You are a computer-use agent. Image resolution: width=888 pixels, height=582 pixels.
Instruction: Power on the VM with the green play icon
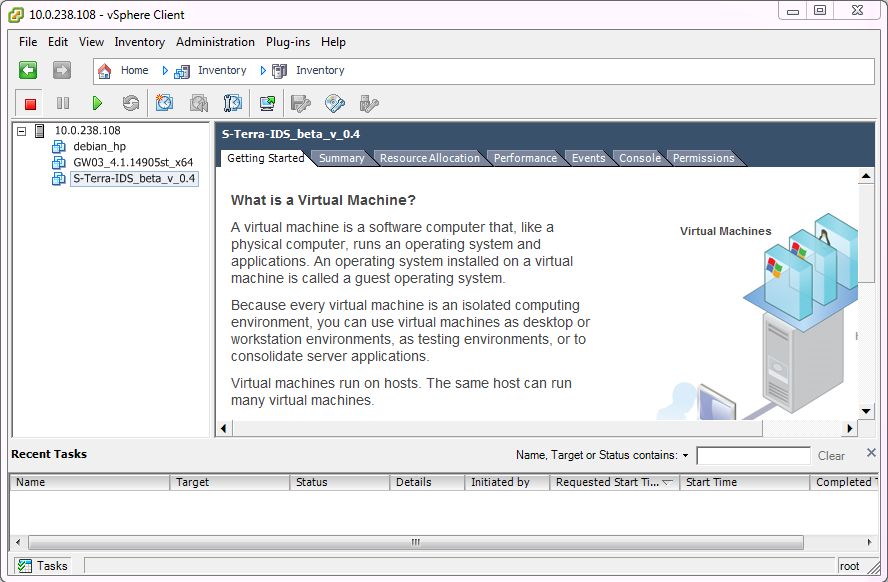[x=97, y=103]
